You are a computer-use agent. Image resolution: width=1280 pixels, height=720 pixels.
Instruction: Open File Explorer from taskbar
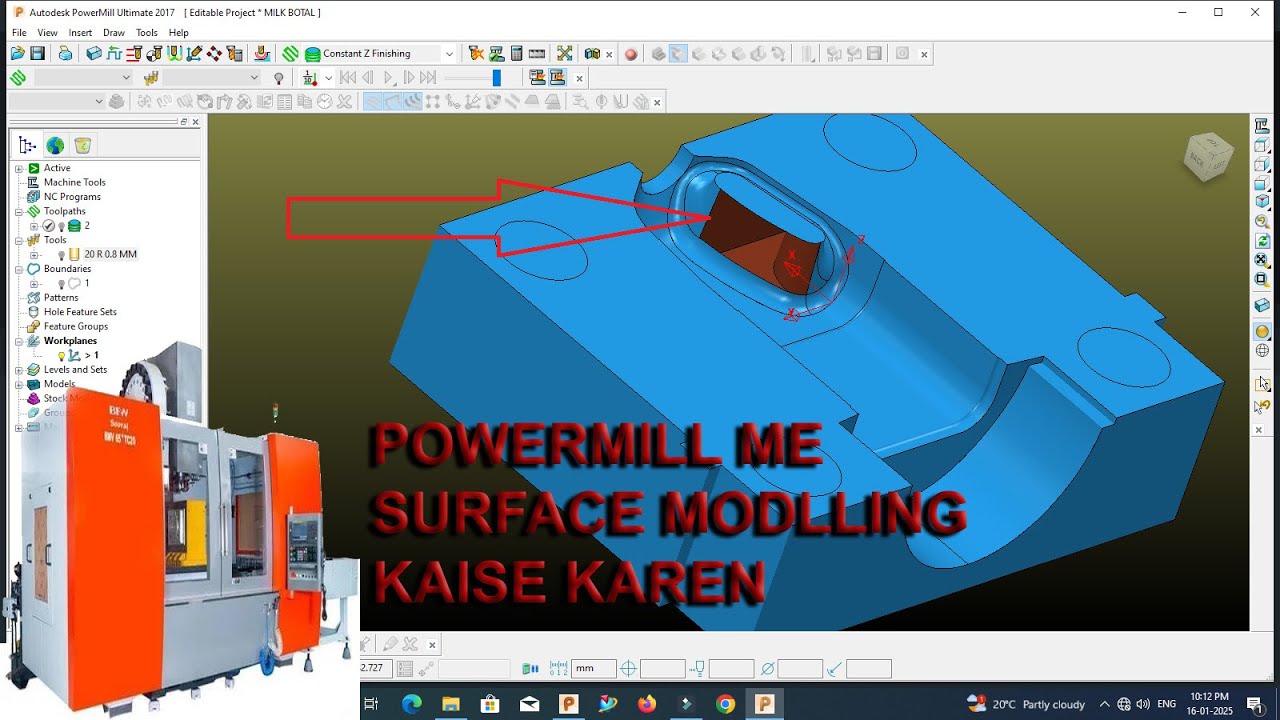point(450,704)
